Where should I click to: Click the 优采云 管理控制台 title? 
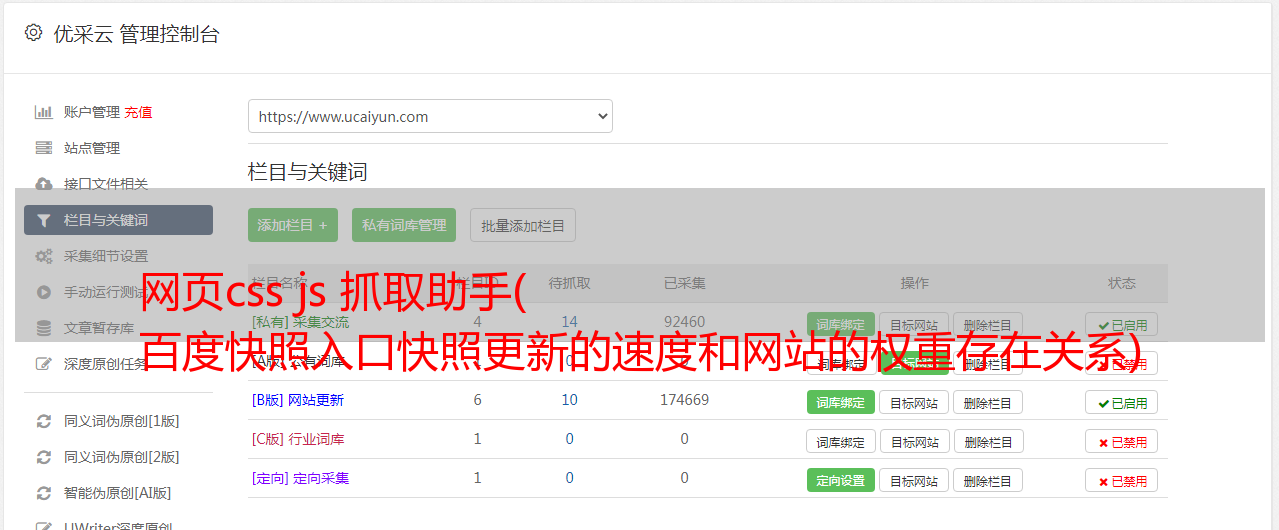(x=136, y=34)
